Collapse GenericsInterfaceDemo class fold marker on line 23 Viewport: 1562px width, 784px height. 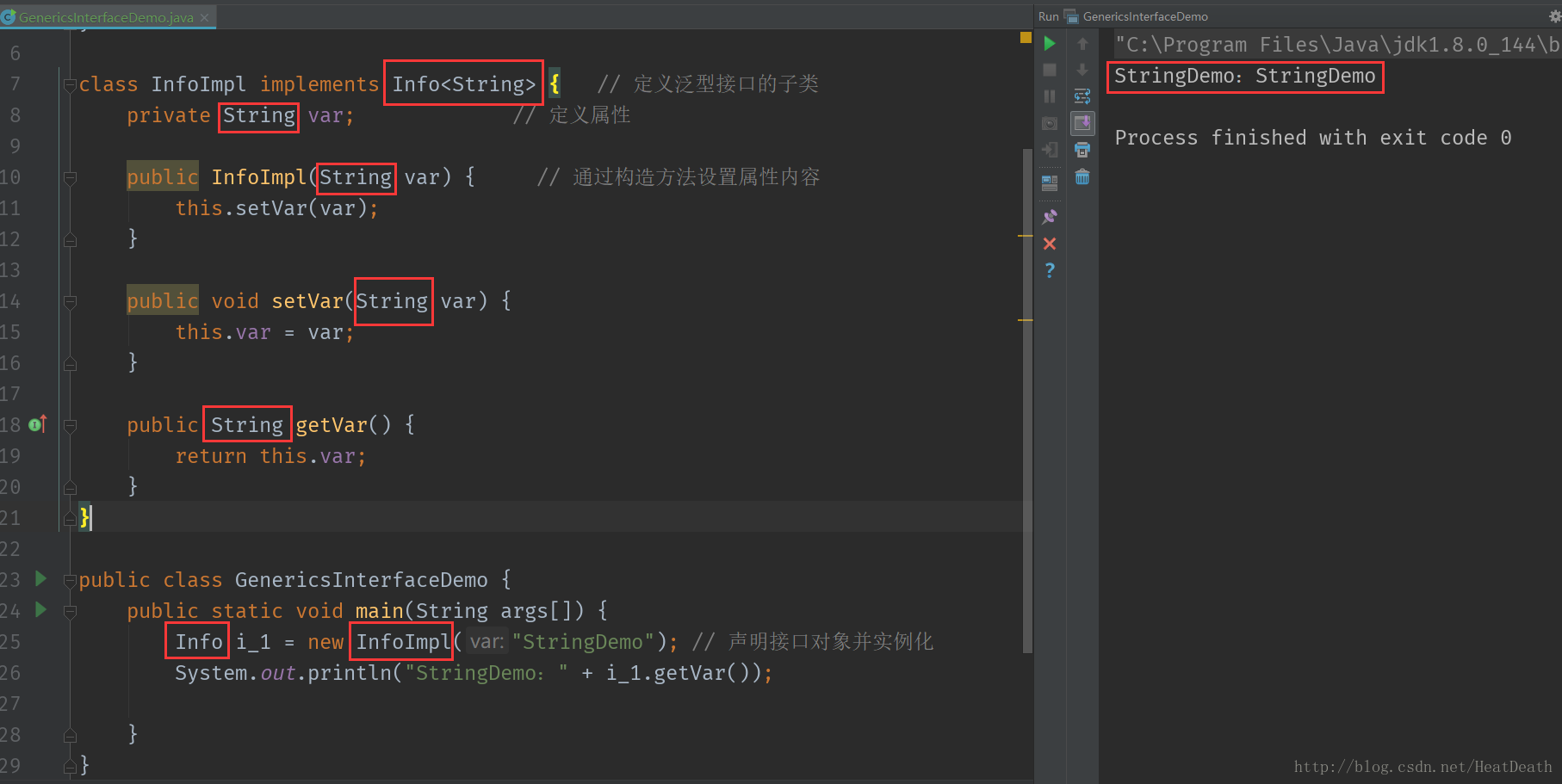point(70,581)
